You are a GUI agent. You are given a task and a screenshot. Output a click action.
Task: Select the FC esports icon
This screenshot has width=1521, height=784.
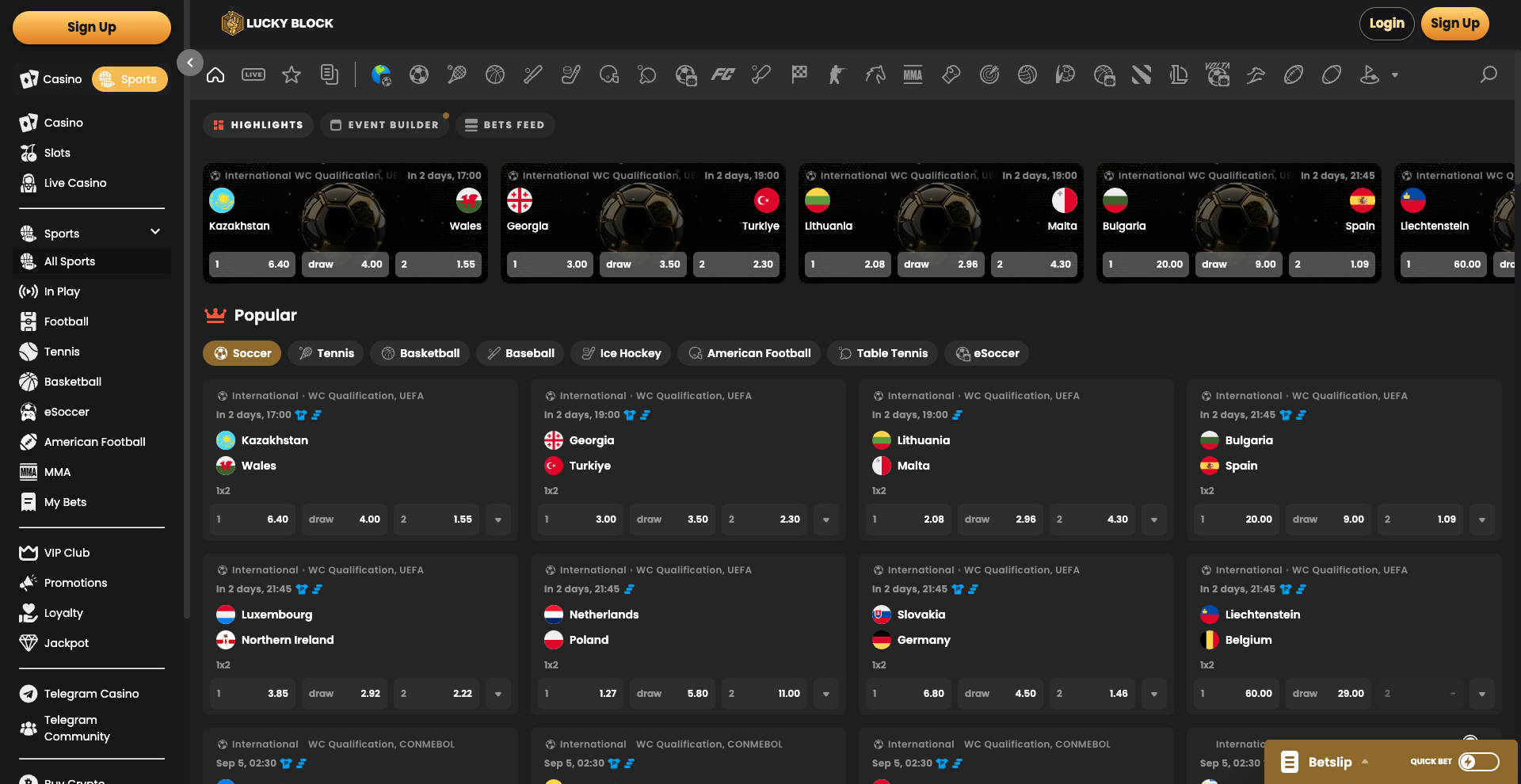click(x=723, y=75)
